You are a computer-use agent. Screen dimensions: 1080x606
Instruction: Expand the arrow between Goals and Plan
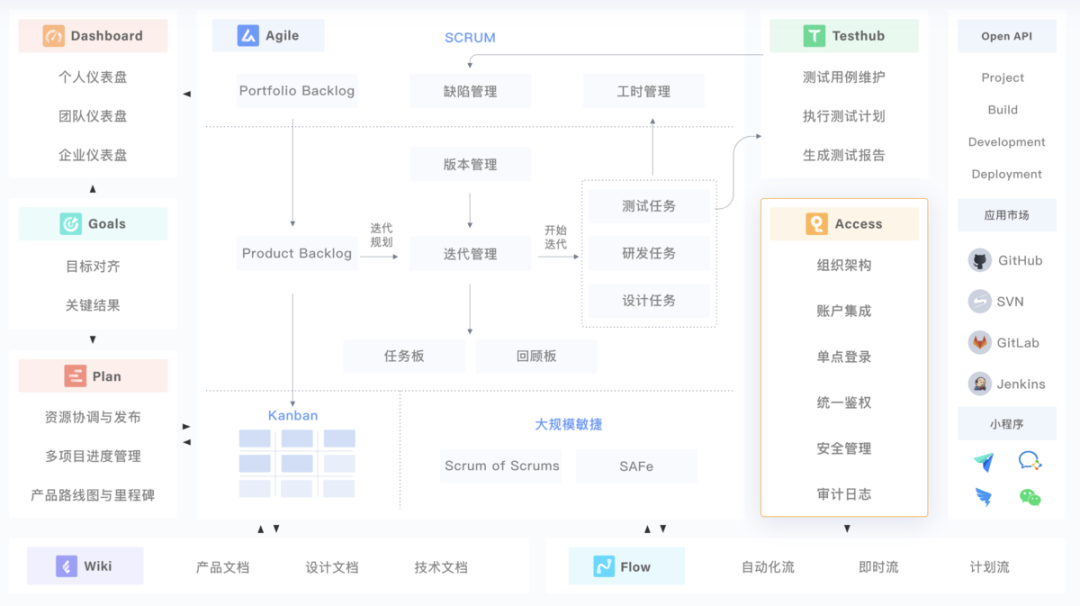click(93, 340)
